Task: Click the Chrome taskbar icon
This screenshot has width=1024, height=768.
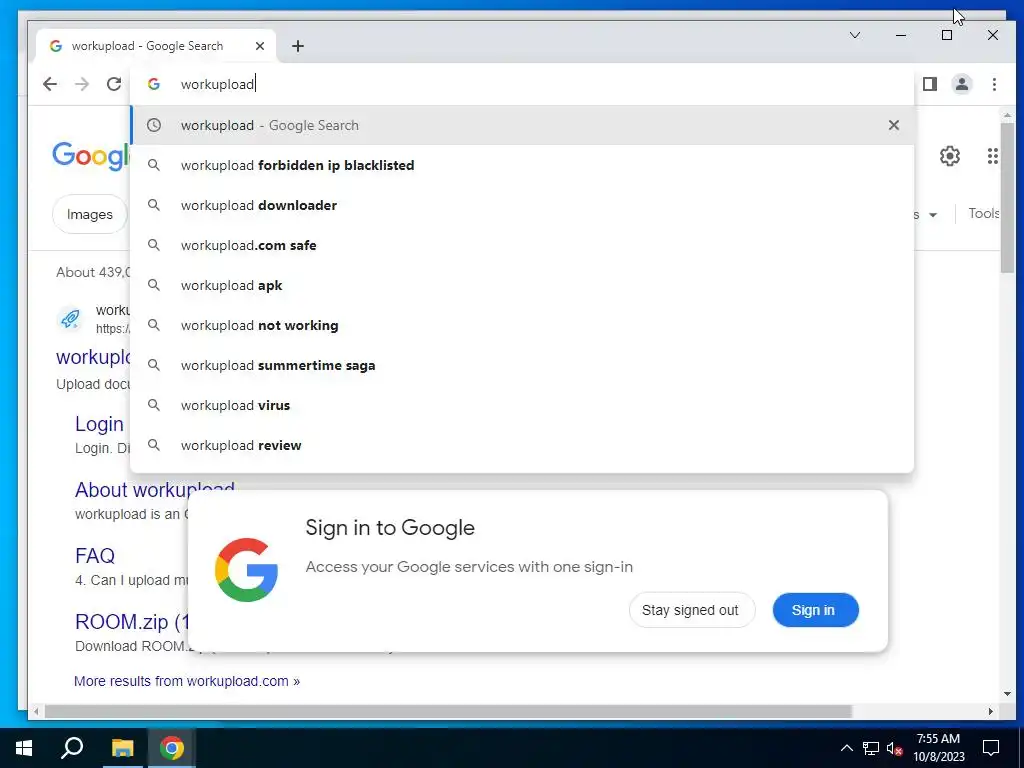Action: click(x=172, y=748)
